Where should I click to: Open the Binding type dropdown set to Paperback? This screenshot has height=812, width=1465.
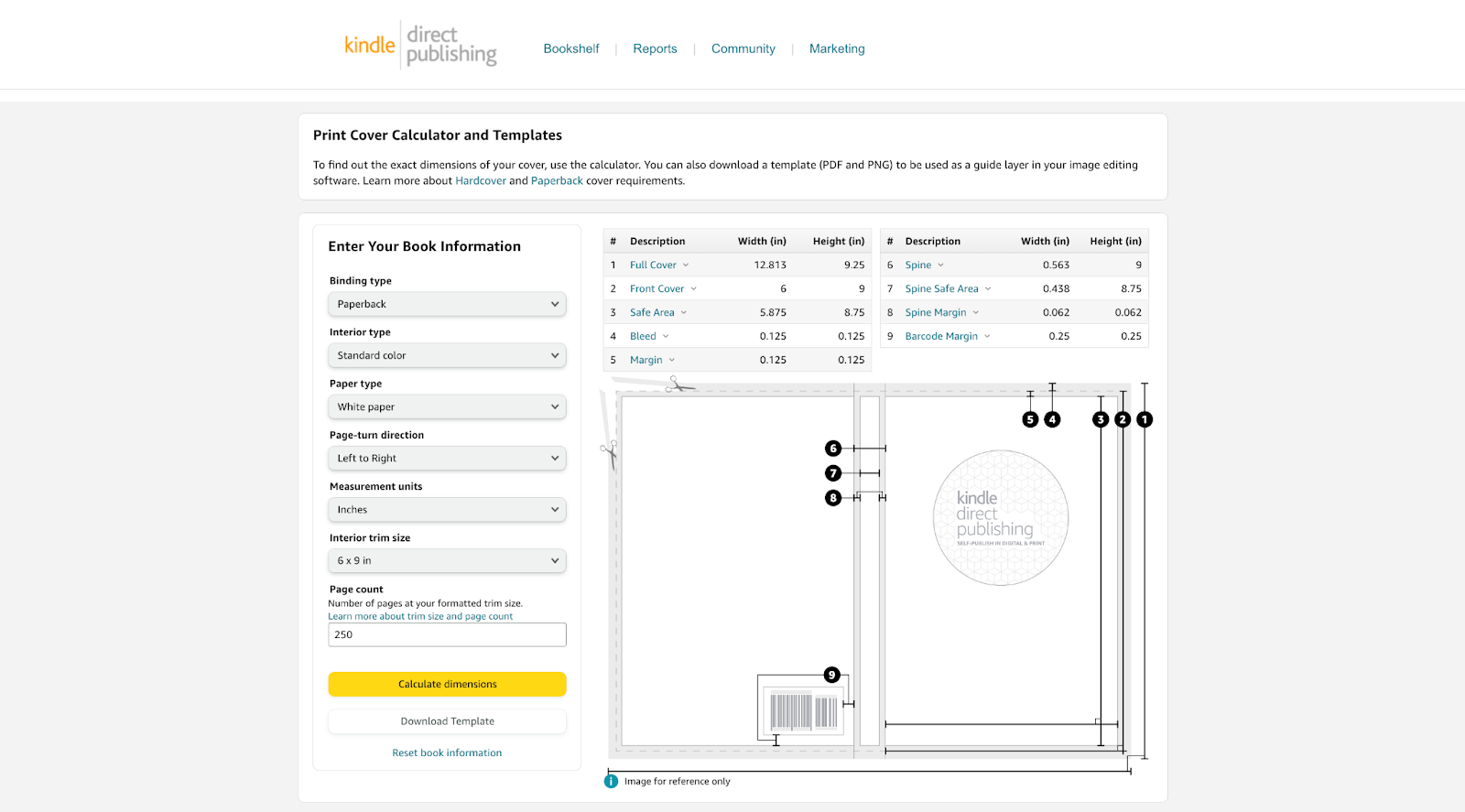coord(447,304)
